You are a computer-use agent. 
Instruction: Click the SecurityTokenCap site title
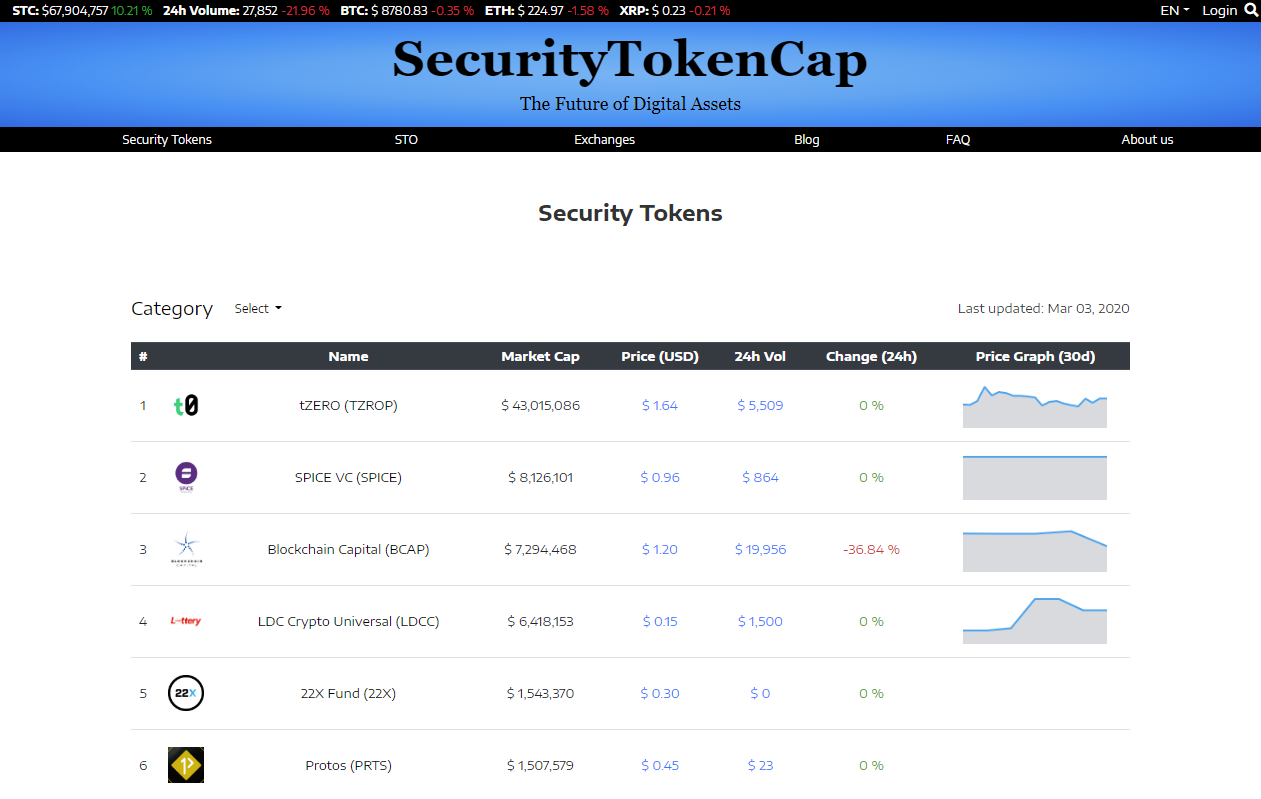[x=630, y=60]
